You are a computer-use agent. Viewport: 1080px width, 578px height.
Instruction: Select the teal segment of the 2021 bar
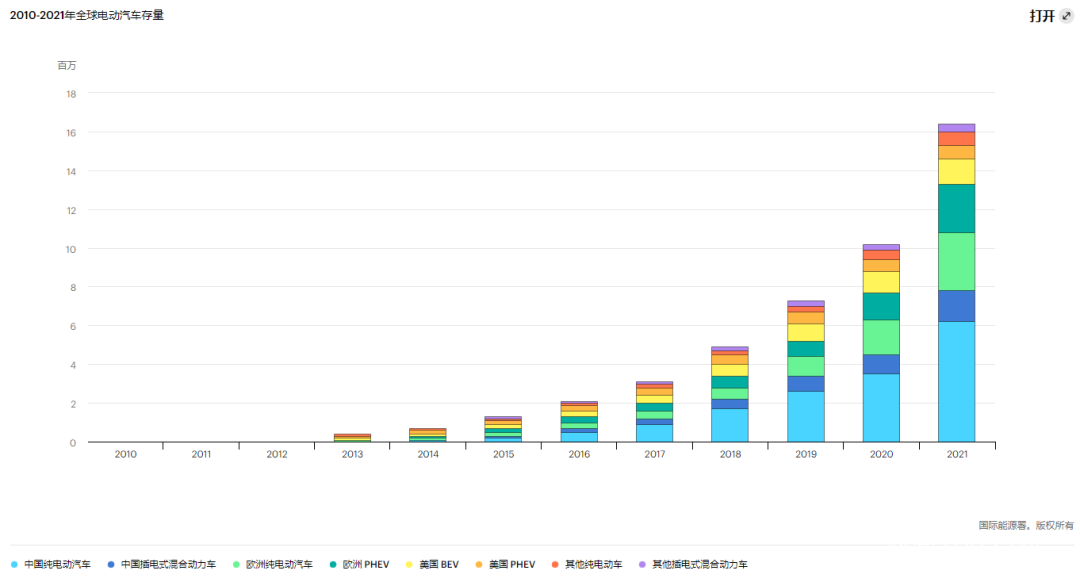click(x=957, y=209)
